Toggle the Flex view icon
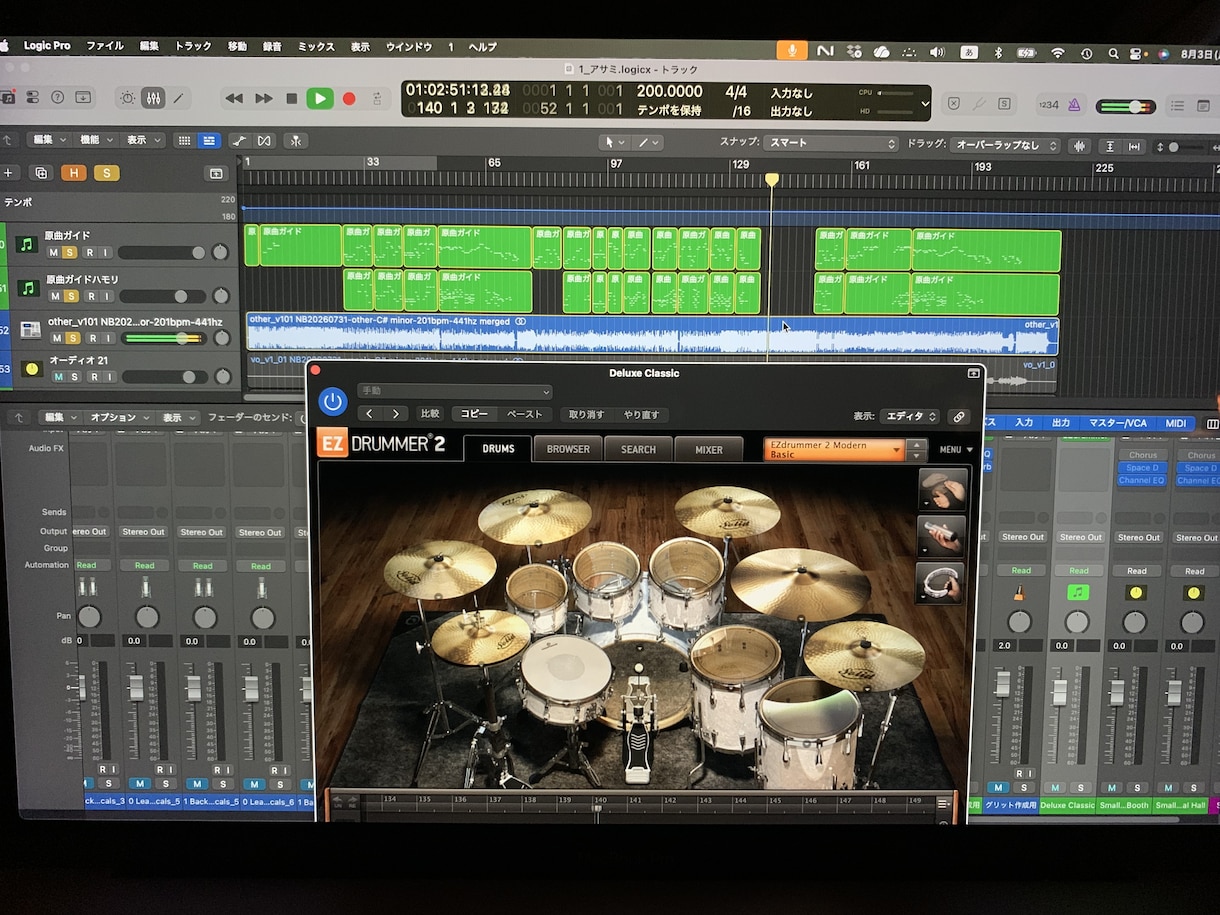The image size is (1220, 915). tap(264, 141)
